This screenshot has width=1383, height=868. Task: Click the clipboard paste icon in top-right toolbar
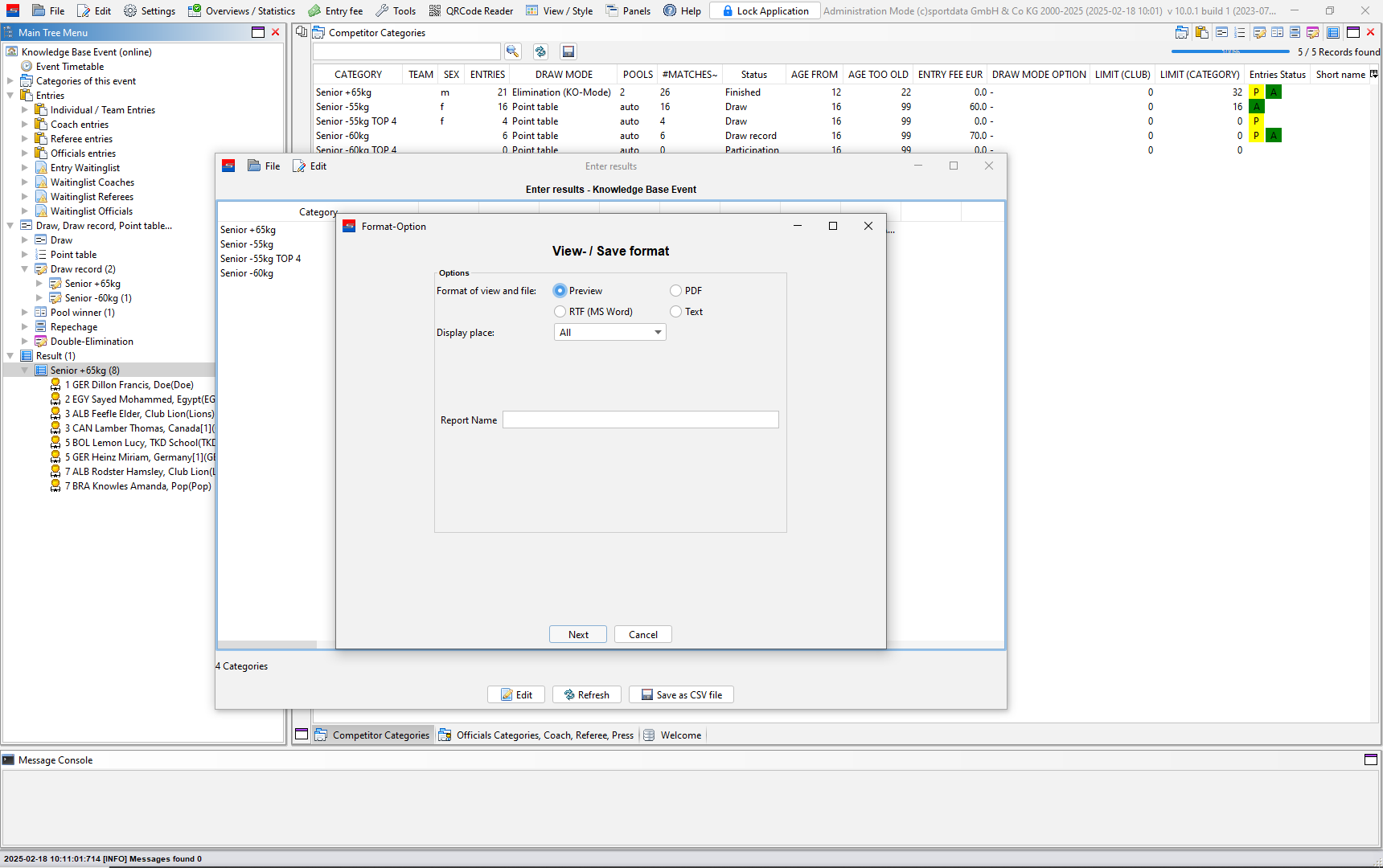[x=1201, y=32]
